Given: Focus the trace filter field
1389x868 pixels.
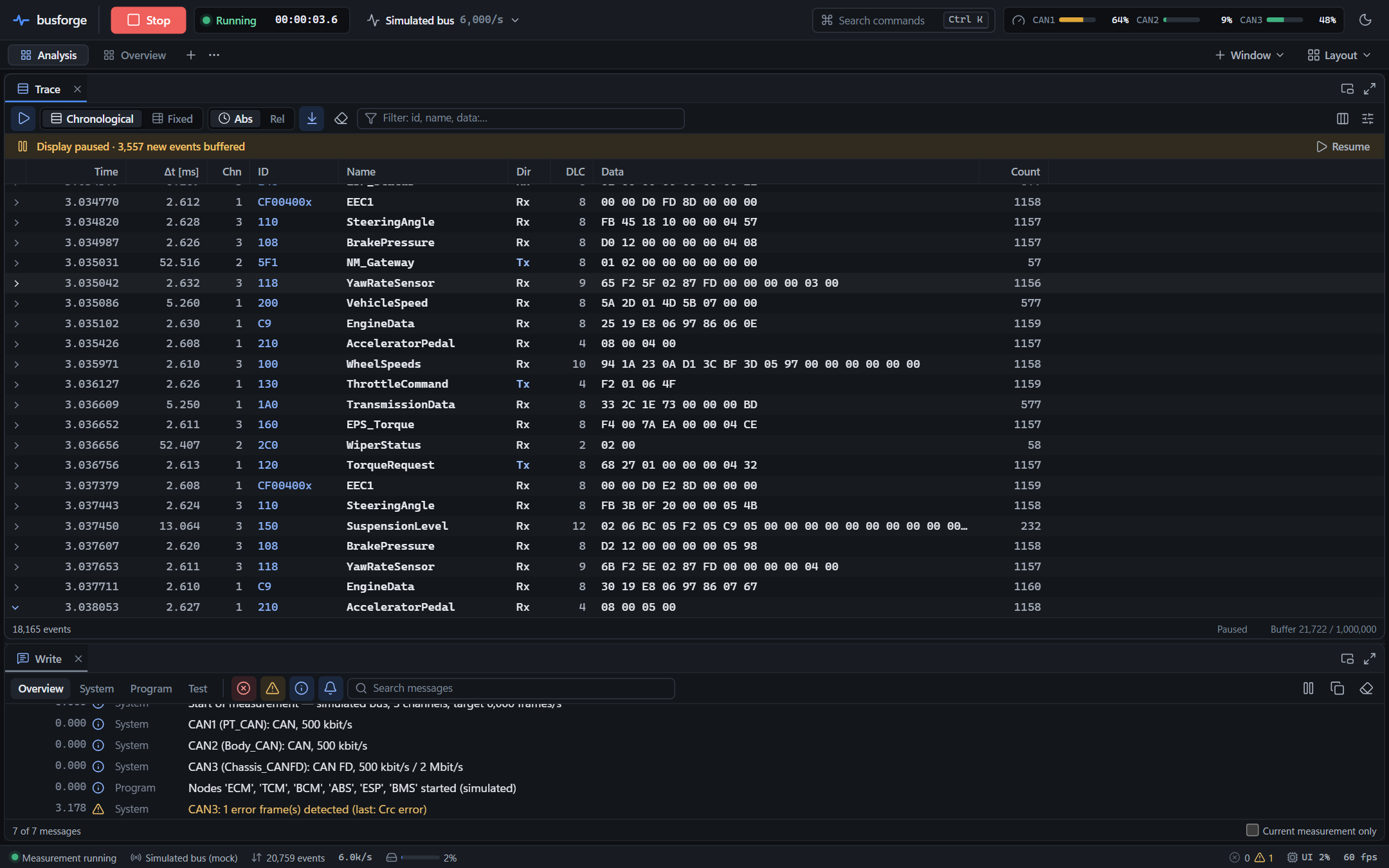Looking at the screenshot, I should tap(521, 118).
